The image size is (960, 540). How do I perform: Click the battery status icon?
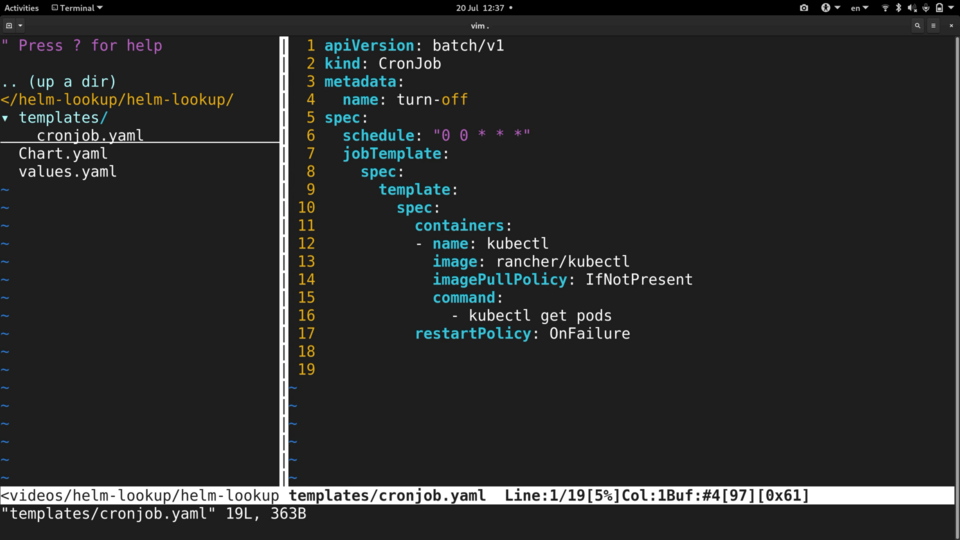pyautogui.click(x=939, y=8)
